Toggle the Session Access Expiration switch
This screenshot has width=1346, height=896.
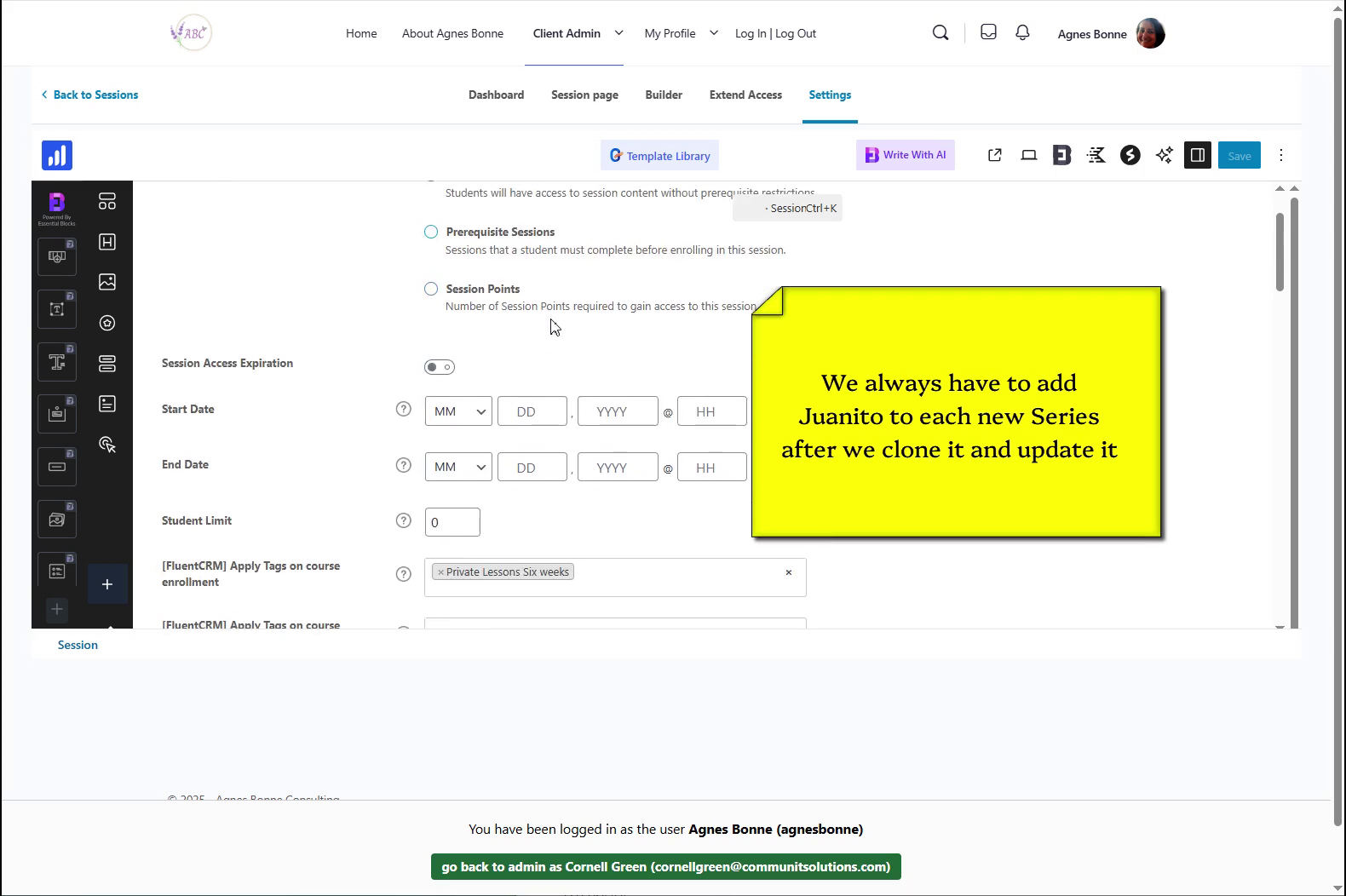pyautogui.click(x=440, y=367)
